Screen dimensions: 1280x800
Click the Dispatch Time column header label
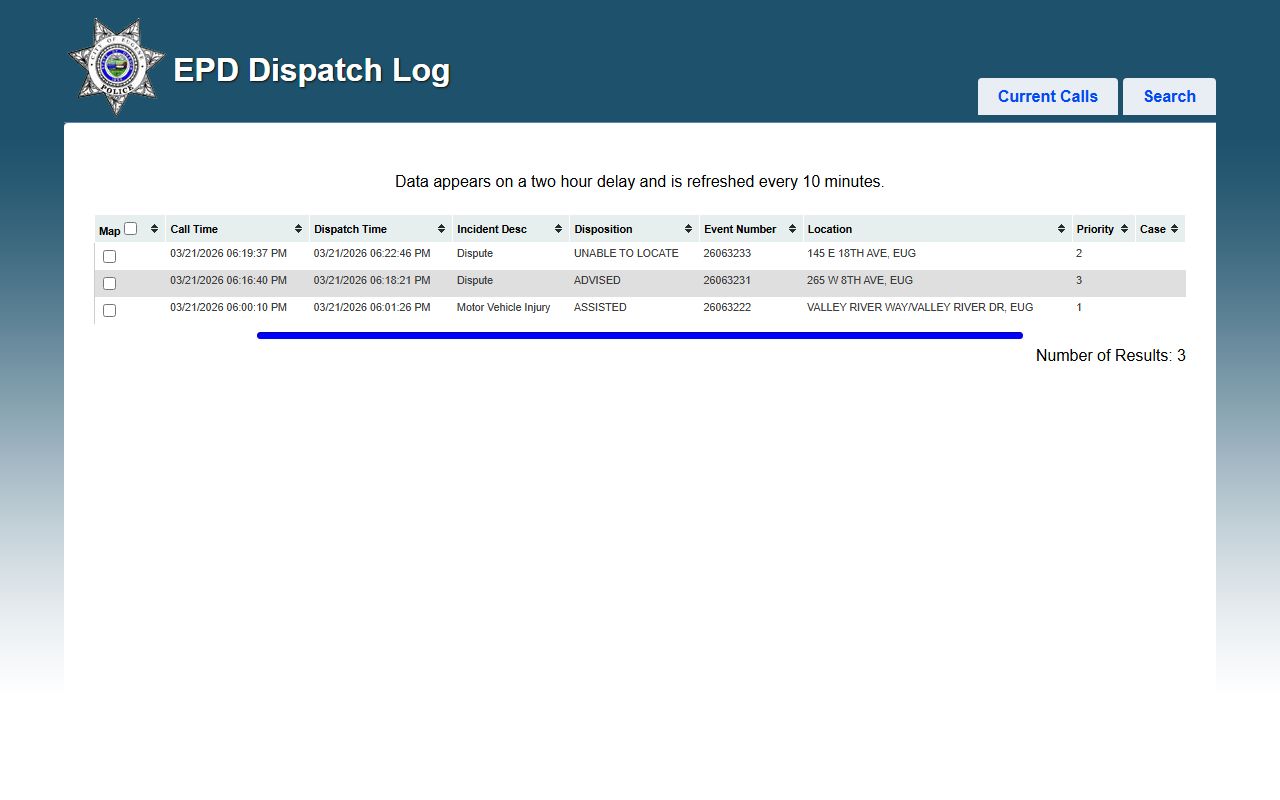[x=350, y=229]
